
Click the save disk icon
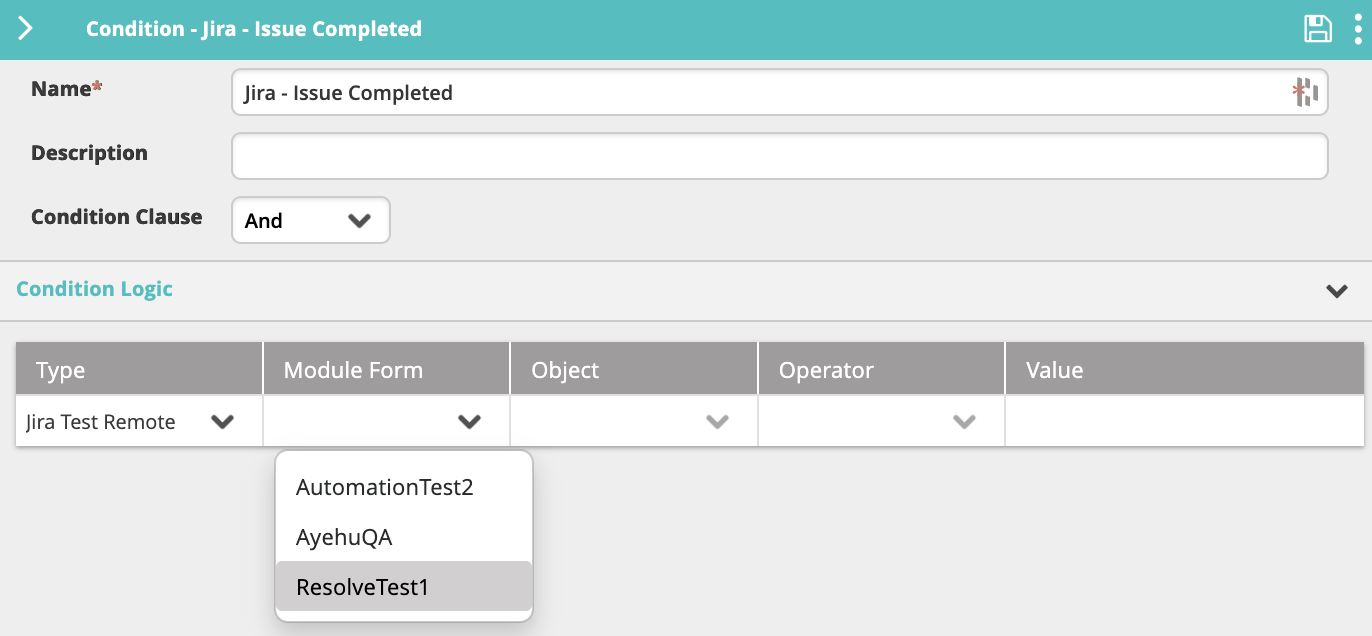(x=1318, y=29)
